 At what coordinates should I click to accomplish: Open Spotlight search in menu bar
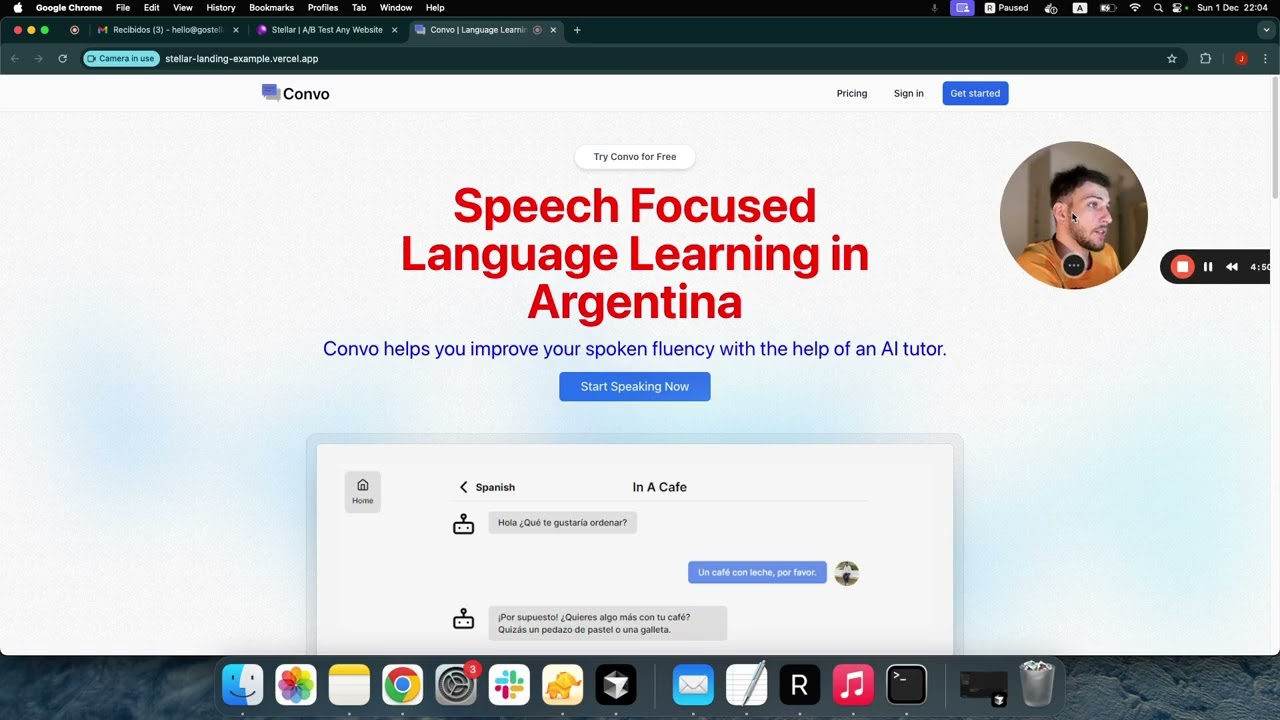(1158, 8)
